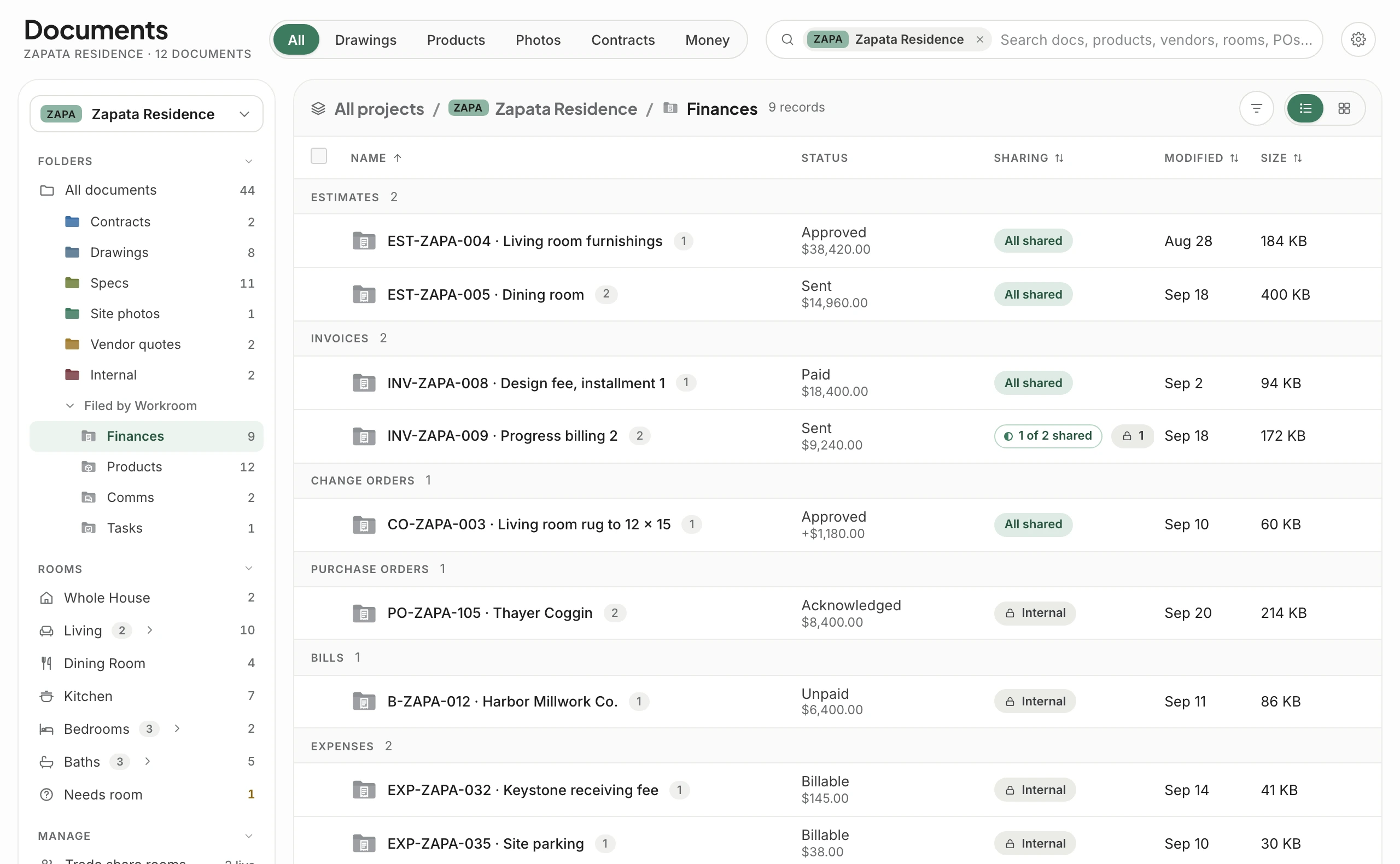Click the Baths bathtub icon

pos(46,762)
